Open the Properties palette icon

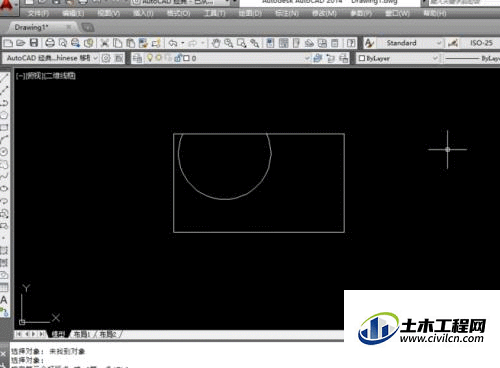click(x=270, y=43)
